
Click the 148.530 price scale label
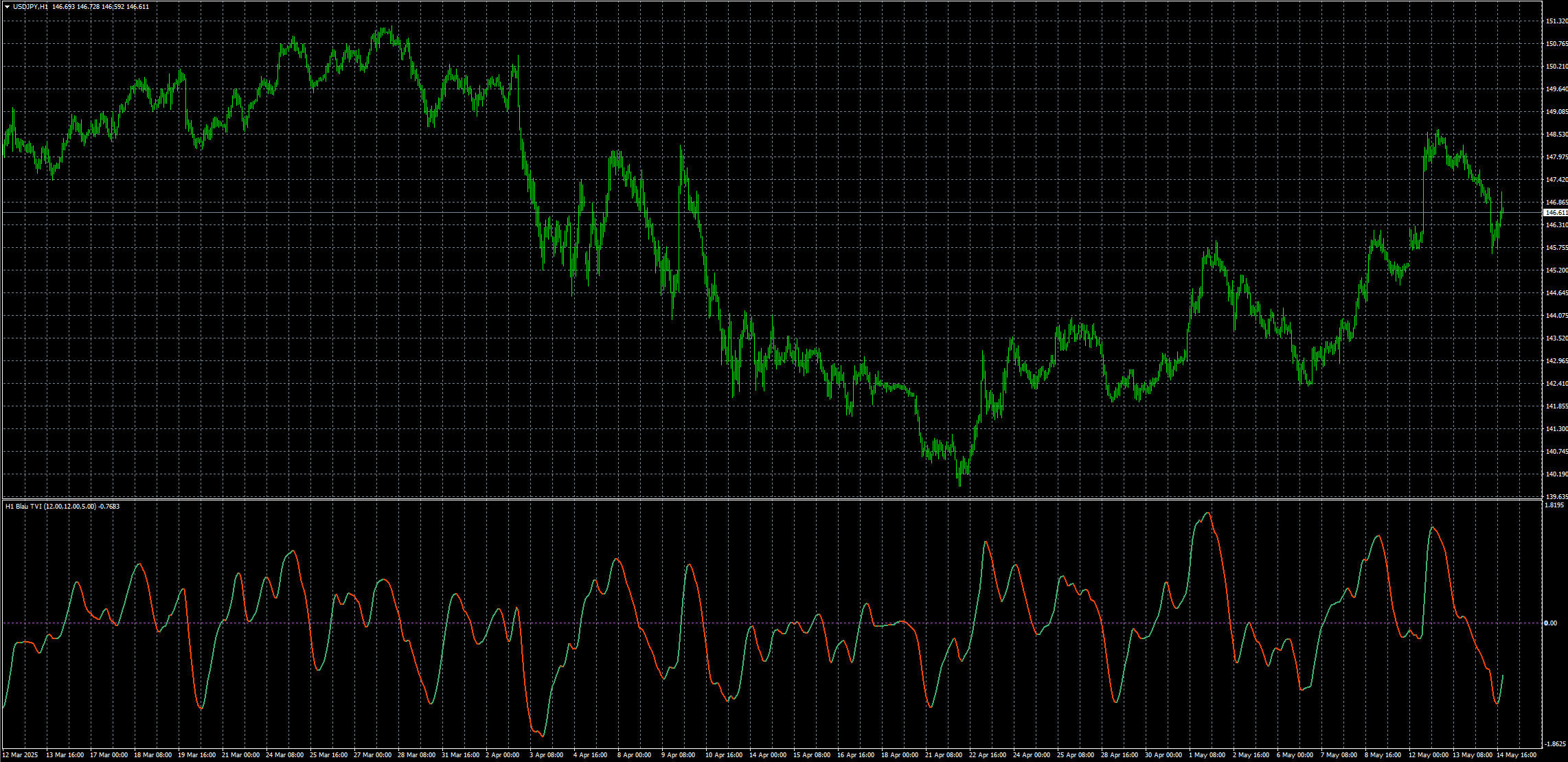coord(1556,135)
